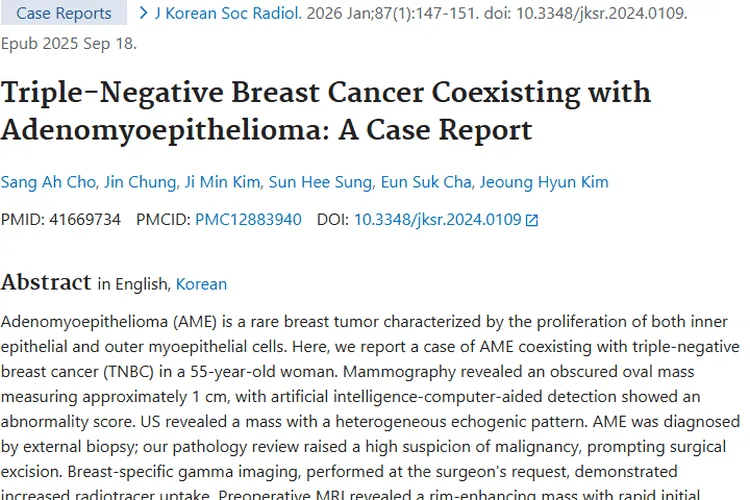Click the English label in the abstract header
750x500 pixels.
click(142, 284)
